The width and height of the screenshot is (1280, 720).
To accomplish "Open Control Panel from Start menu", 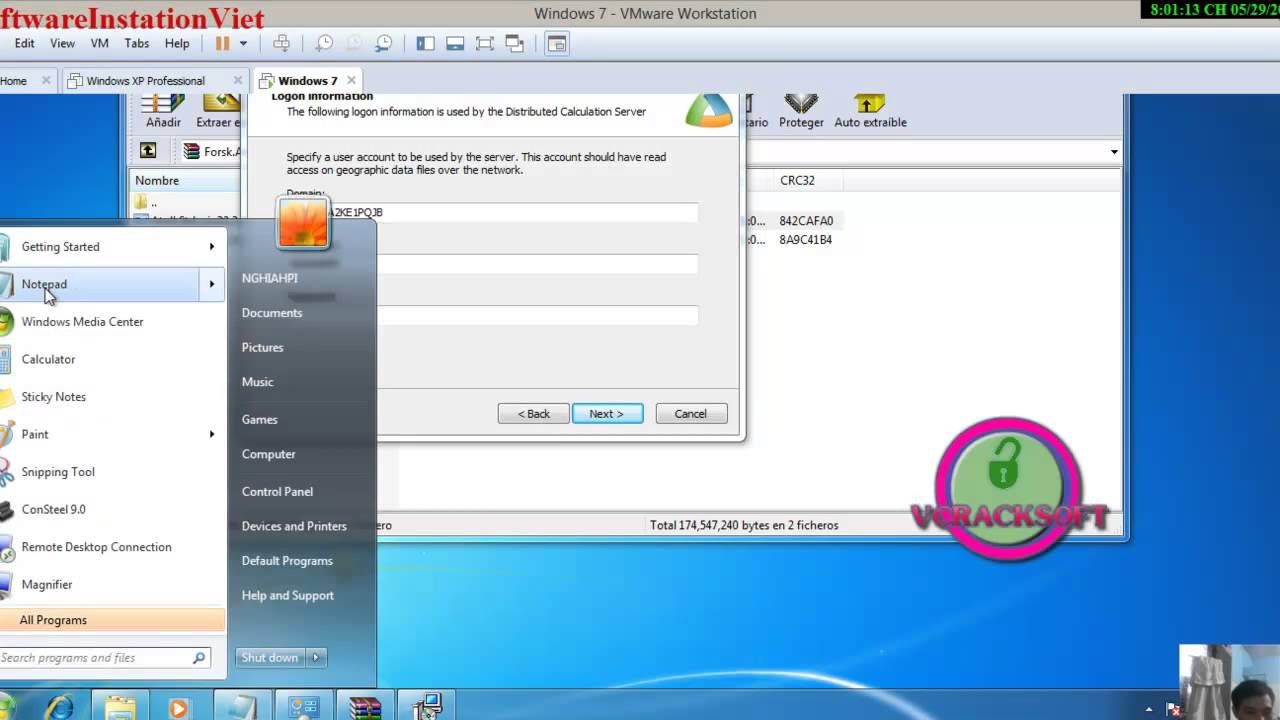I will pos(277,492).
